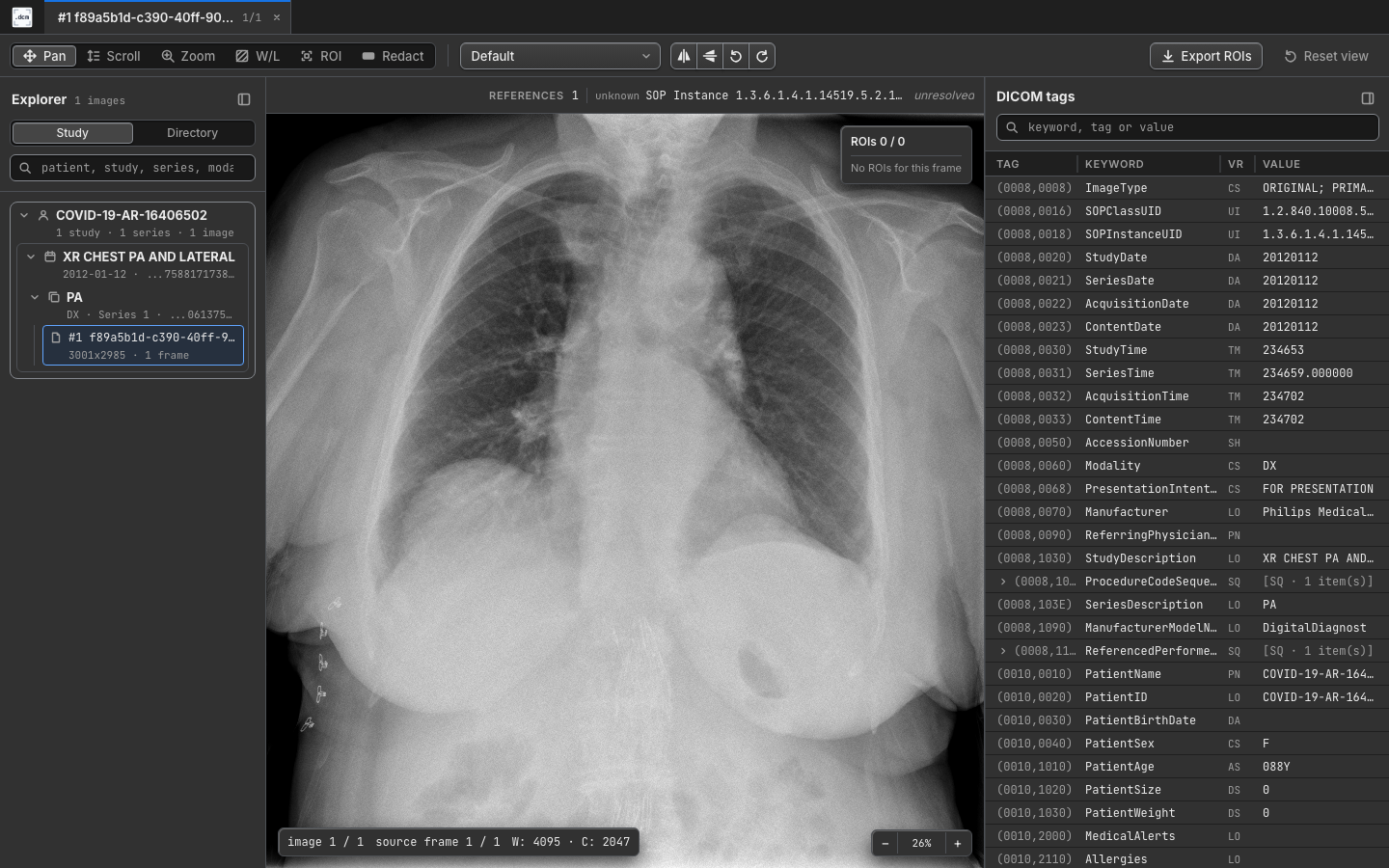1389x868 pixels.
Task: Open the Default preset dropdown
Action: (x=560, y=56)
